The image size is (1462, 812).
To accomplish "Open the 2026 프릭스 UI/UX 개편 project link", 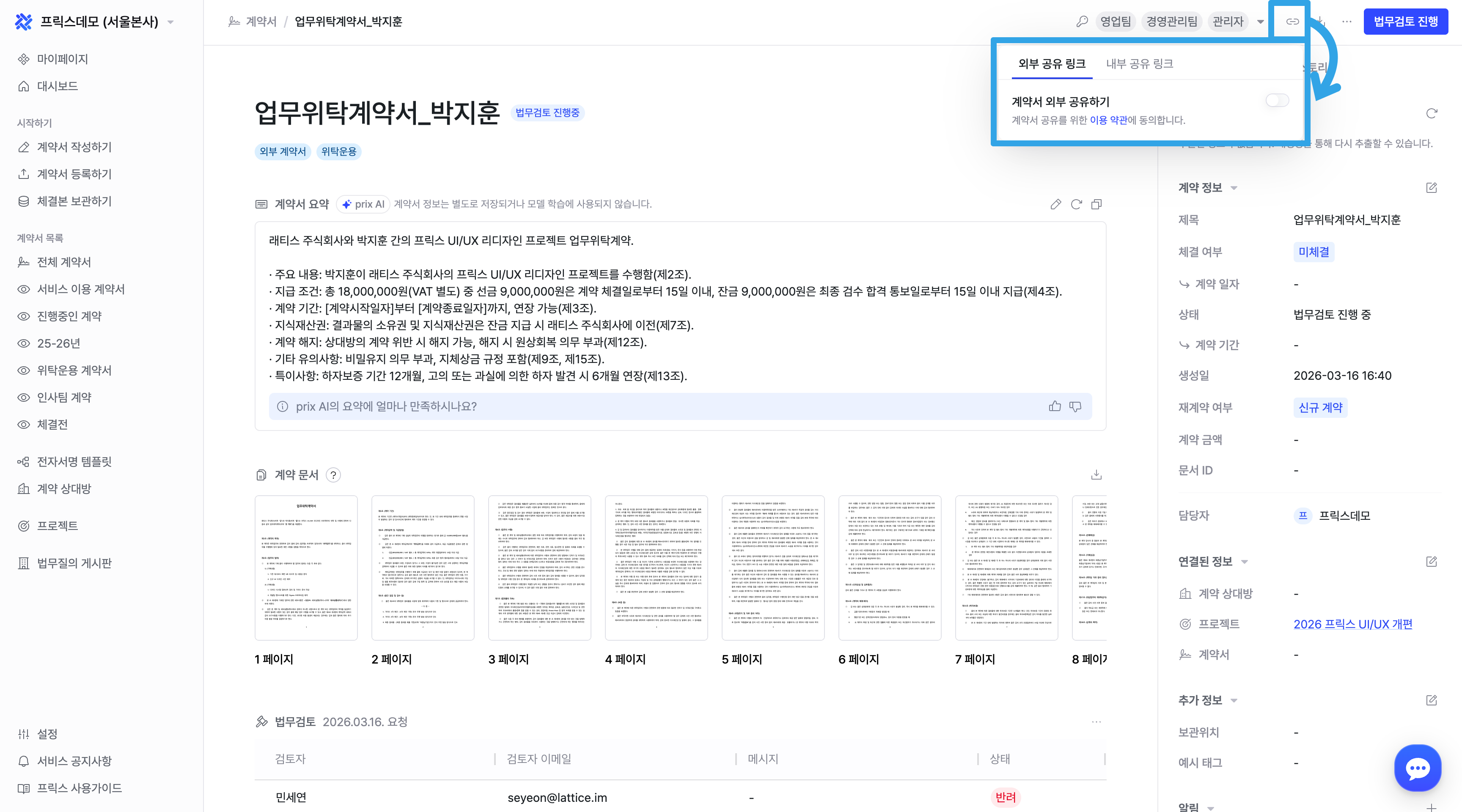I will [1352, 624].
